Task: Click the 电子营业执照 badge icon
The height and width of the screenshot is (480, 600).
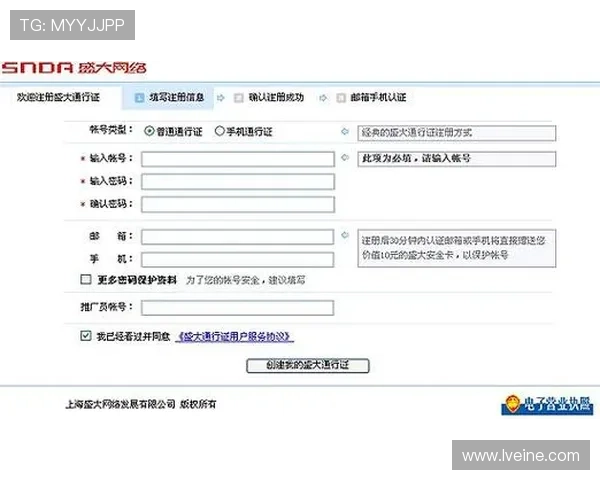Action: [x=547, y=405]
